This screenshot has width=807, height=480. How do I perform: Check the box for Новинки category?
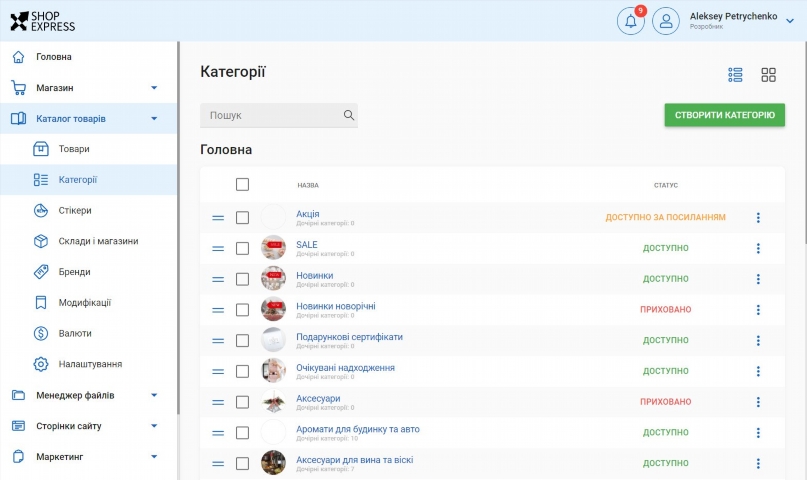(242, 279)
